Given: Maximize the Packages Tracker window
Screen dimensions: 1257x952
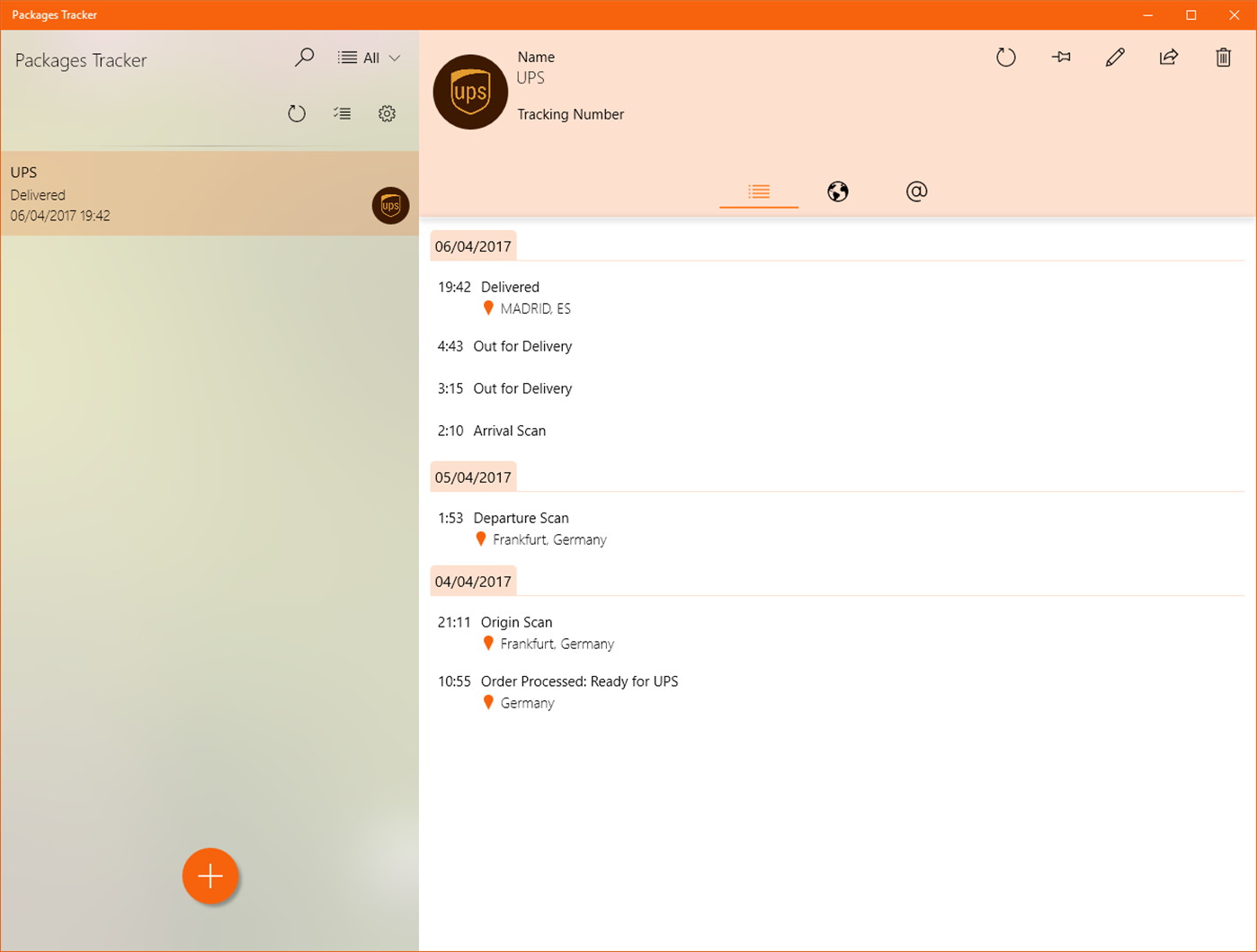Looking at the screenshot, I should [1191, 15].
